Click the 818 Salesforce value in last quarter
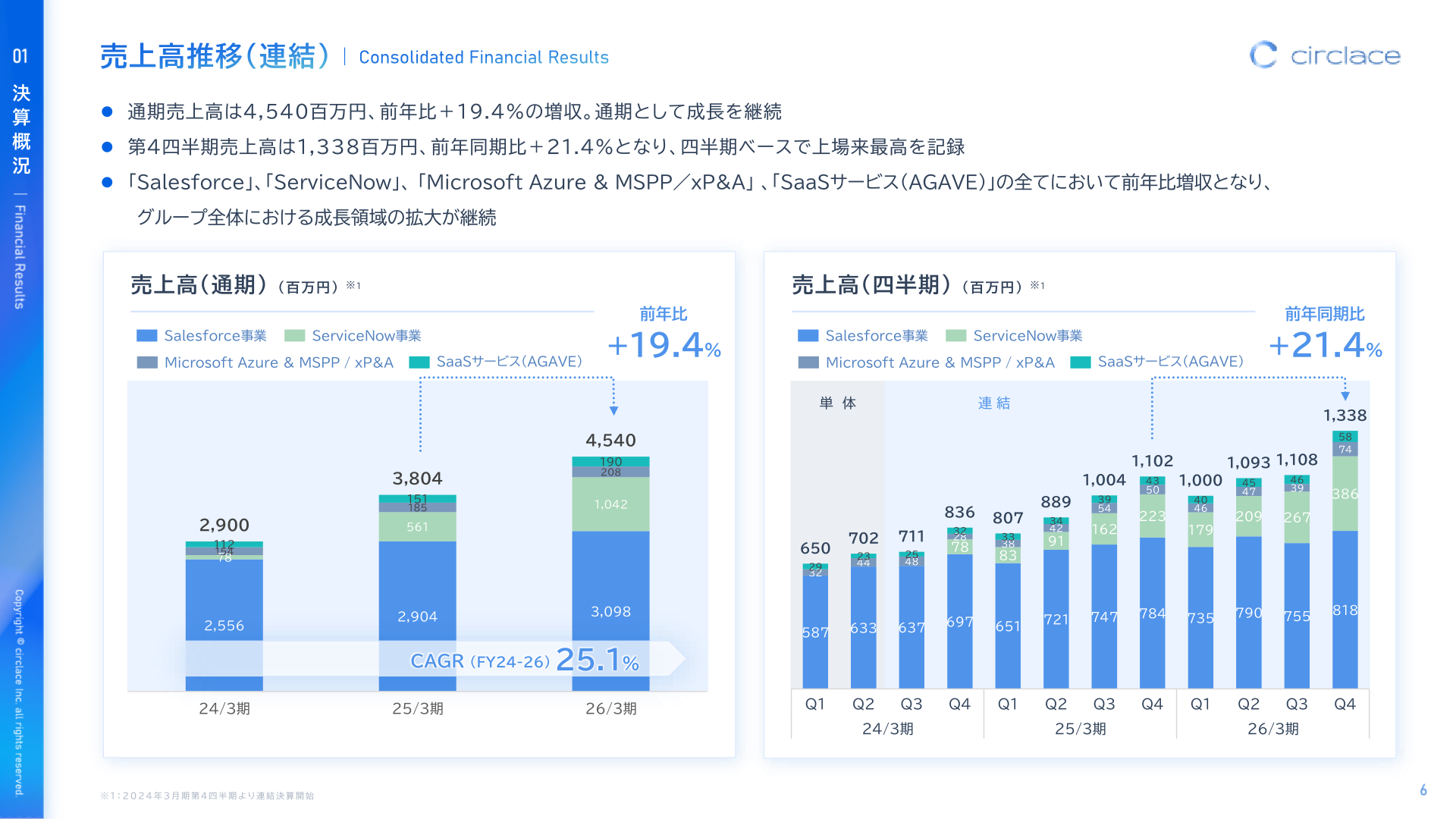Image resolution: width=1456 pixels, height=819 pixels. click(x=1345, y=610)
